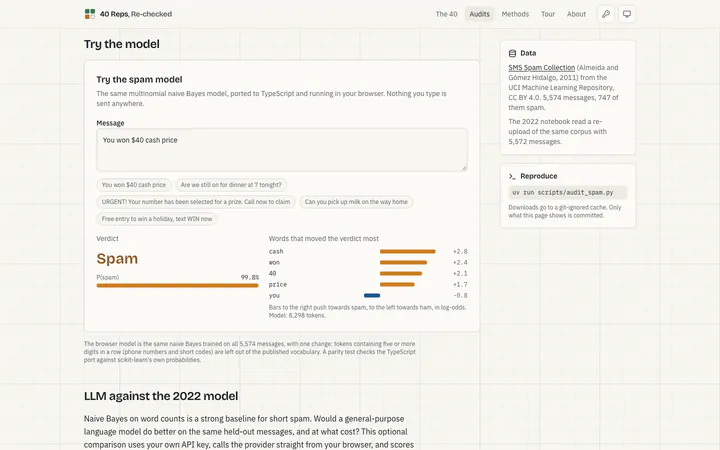Click the +2.4 value for won
720x450 pixels.
click(460, 263)
